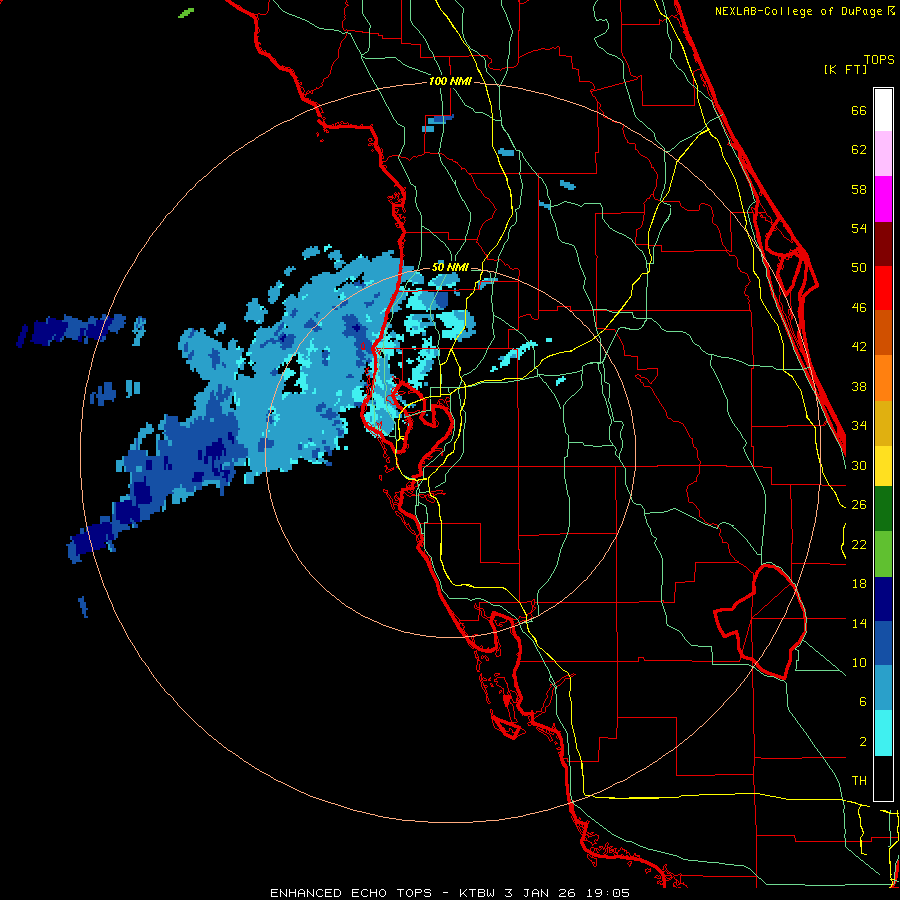Click the "KTBW" radar site identifier
Viewport: 900px width, 900px height.
(x=478, y=893)
